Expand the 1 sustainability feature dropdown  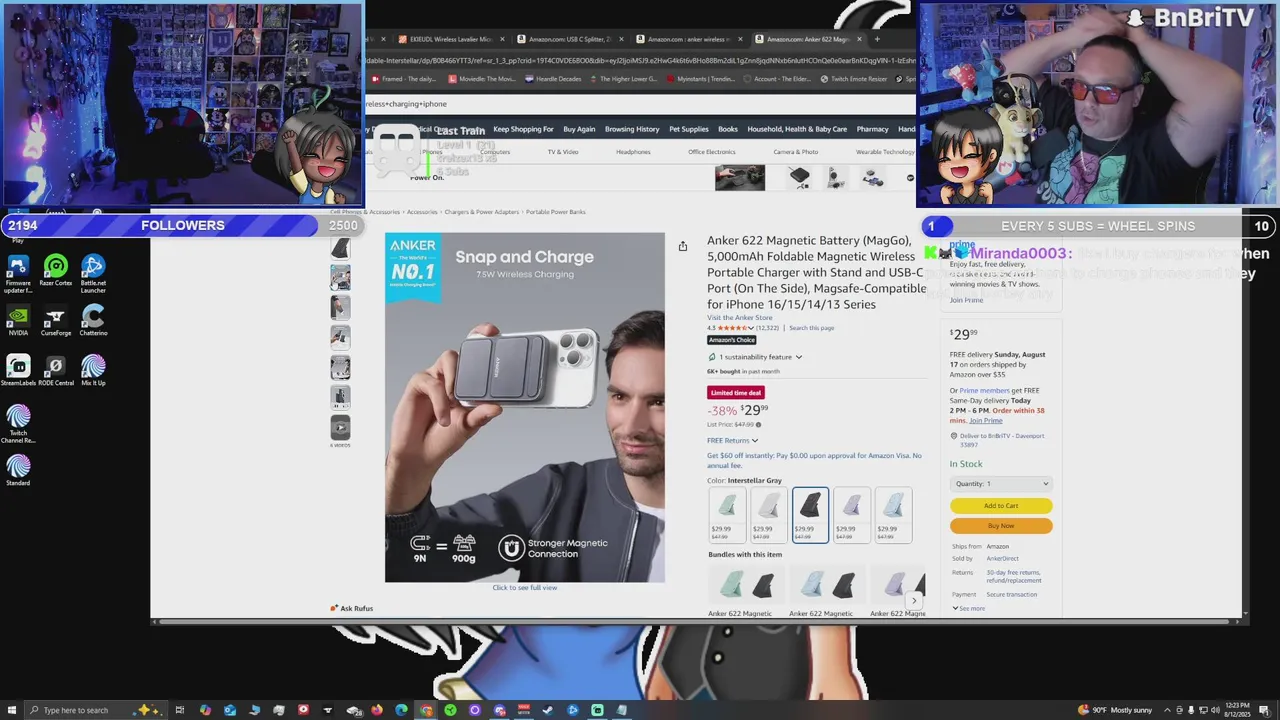click(x=756, y=357)
